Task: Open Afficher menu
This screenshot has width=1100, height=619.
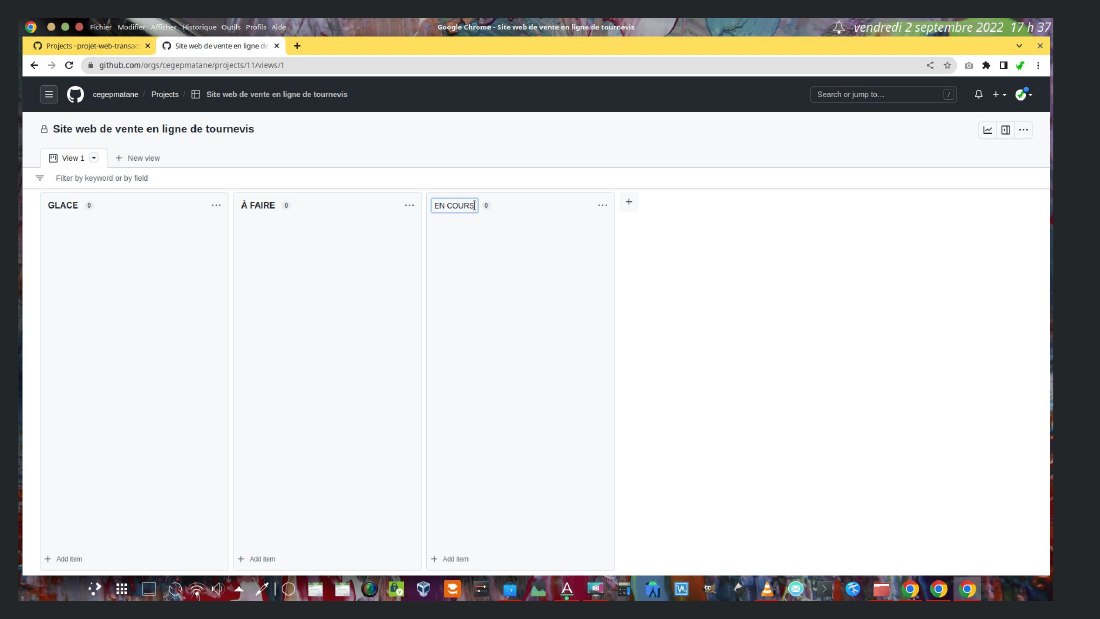Action: pyautogui.click(x=163, y=27)
